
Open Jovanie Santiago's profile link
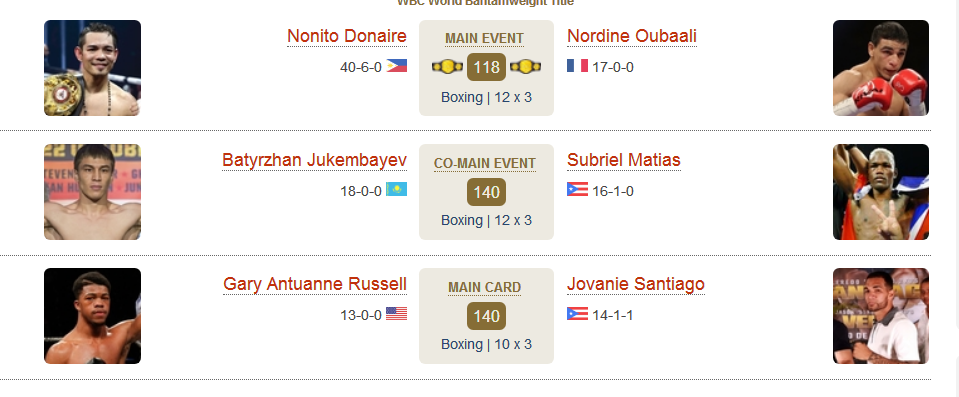click(636, 284)
